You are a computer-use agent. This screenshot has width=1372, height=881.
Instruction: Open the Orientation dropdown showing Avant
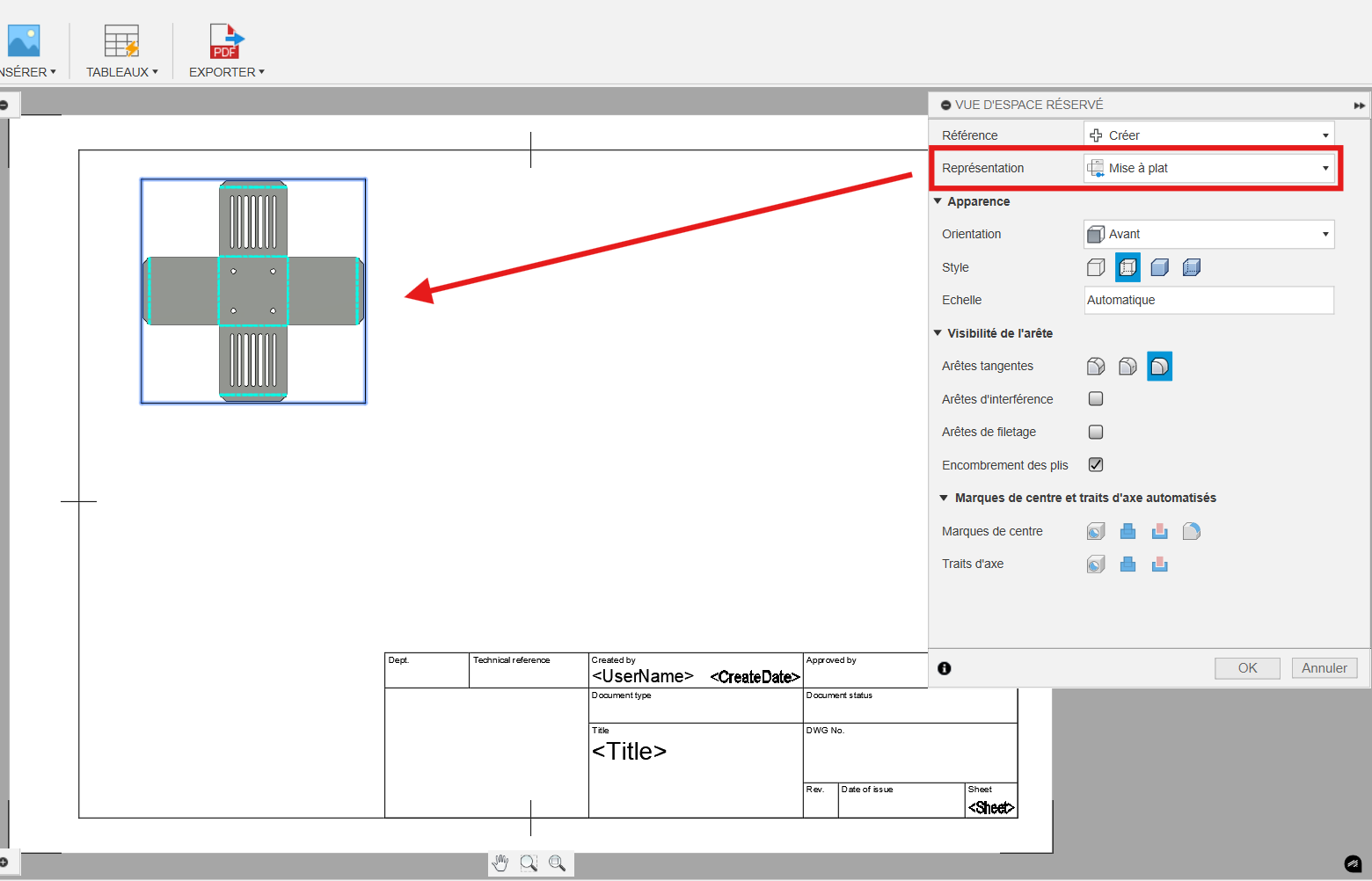[x=1208, y=234]
